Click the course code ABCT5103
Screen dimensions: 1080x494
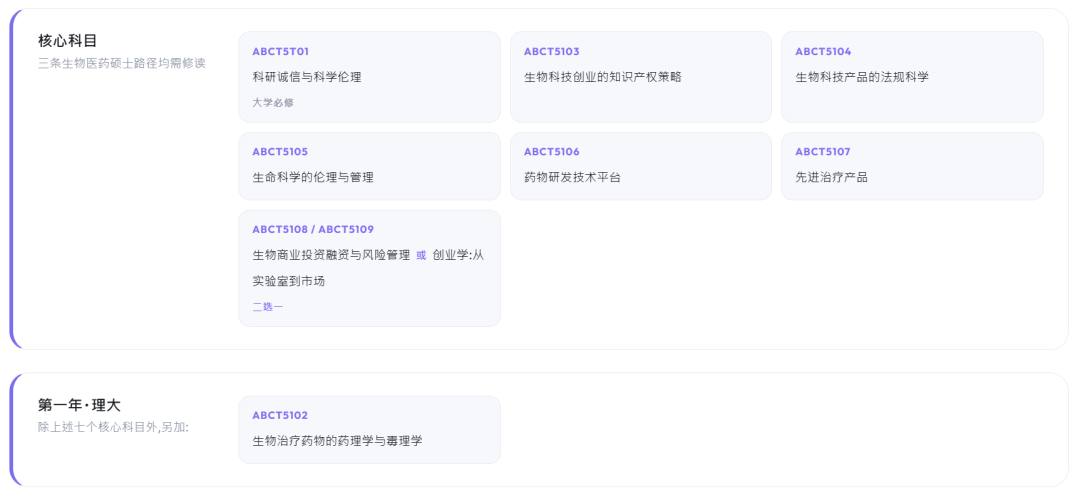pyautogui.click(x=552, y=52)
